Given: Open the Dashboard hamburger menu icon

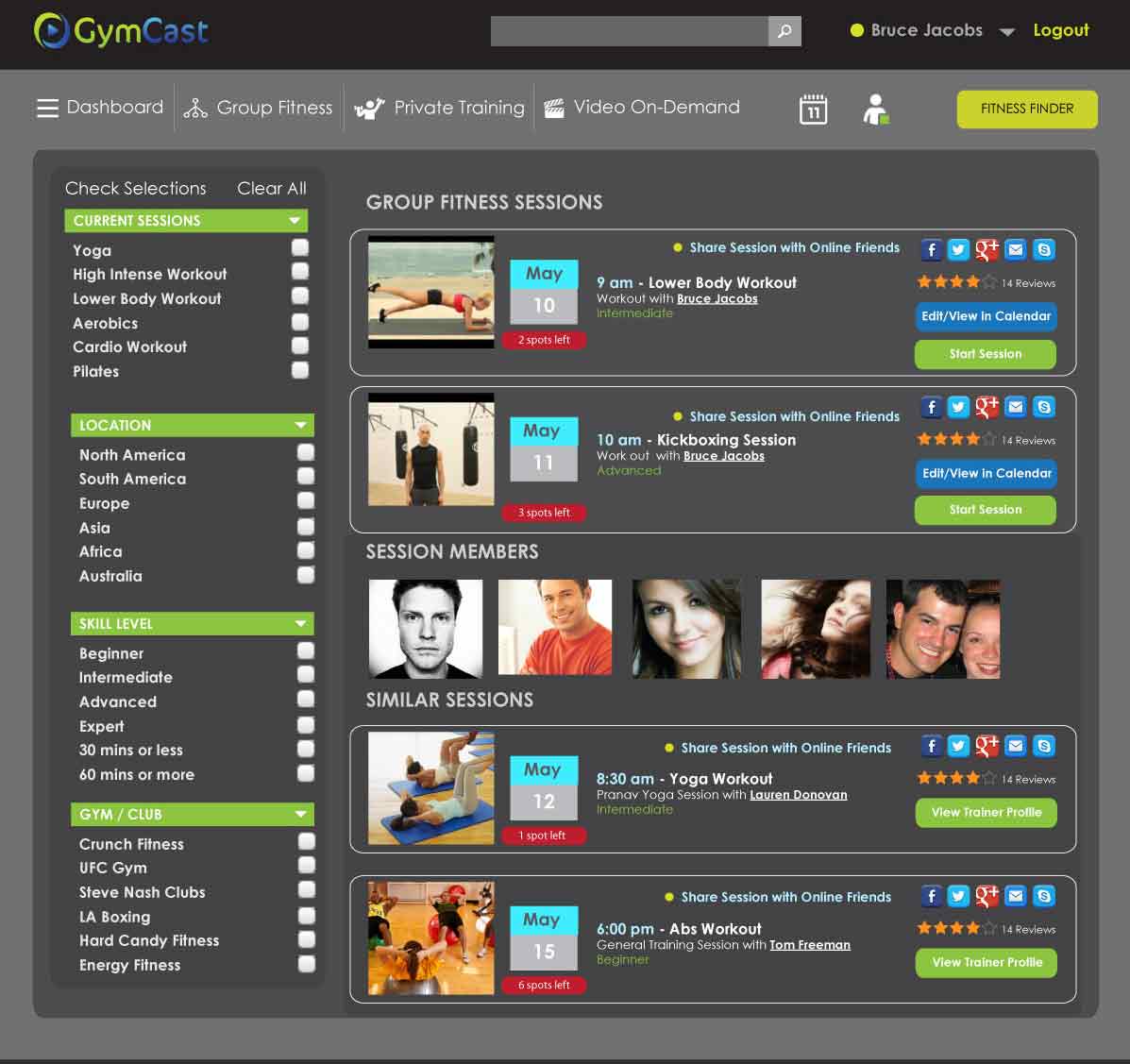Looking at the screenshot, I should pyautogui.click(x=47, y=109).
